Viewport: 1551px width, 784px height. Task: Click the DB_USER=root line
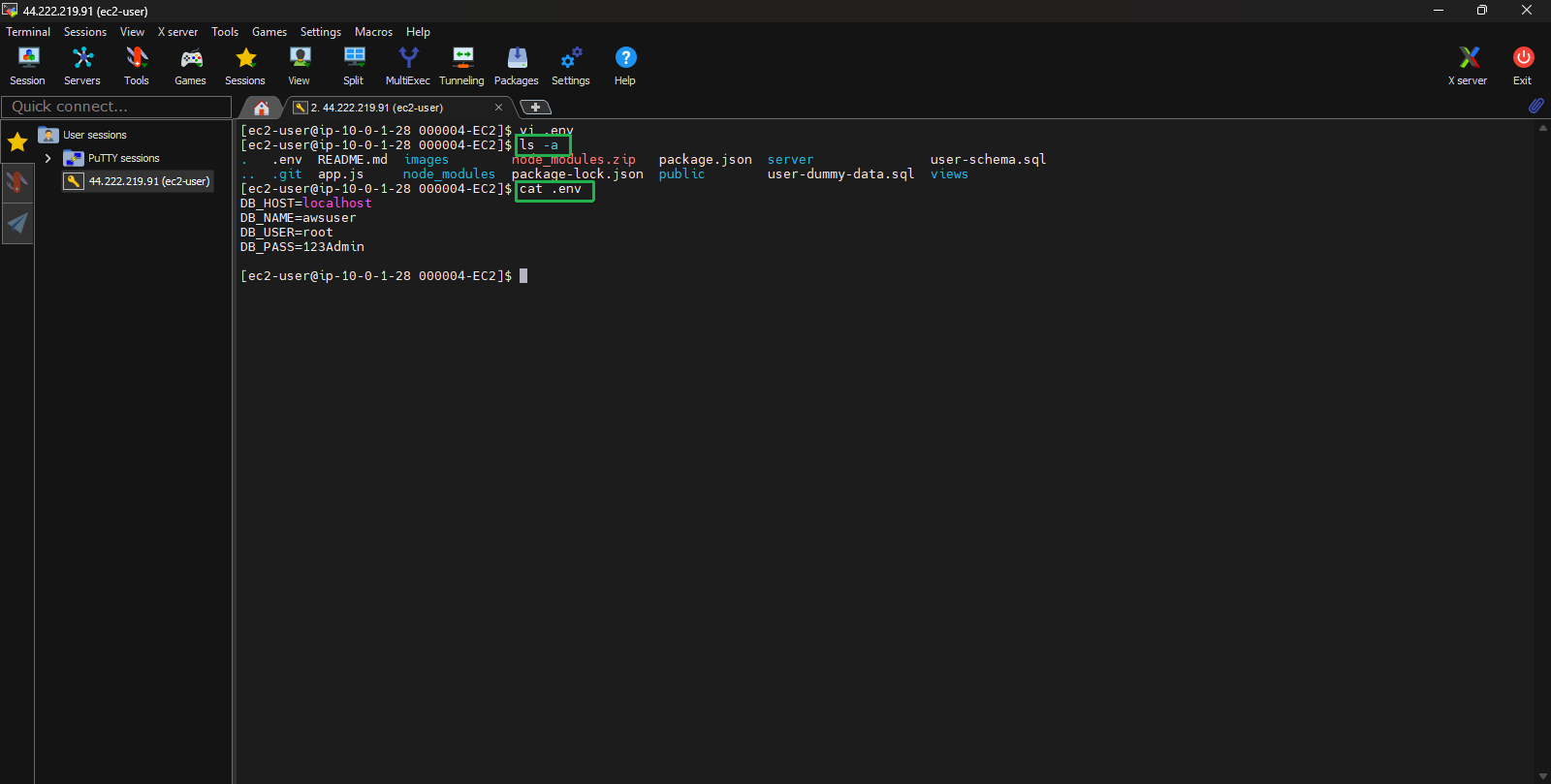(x=287, y=233)
